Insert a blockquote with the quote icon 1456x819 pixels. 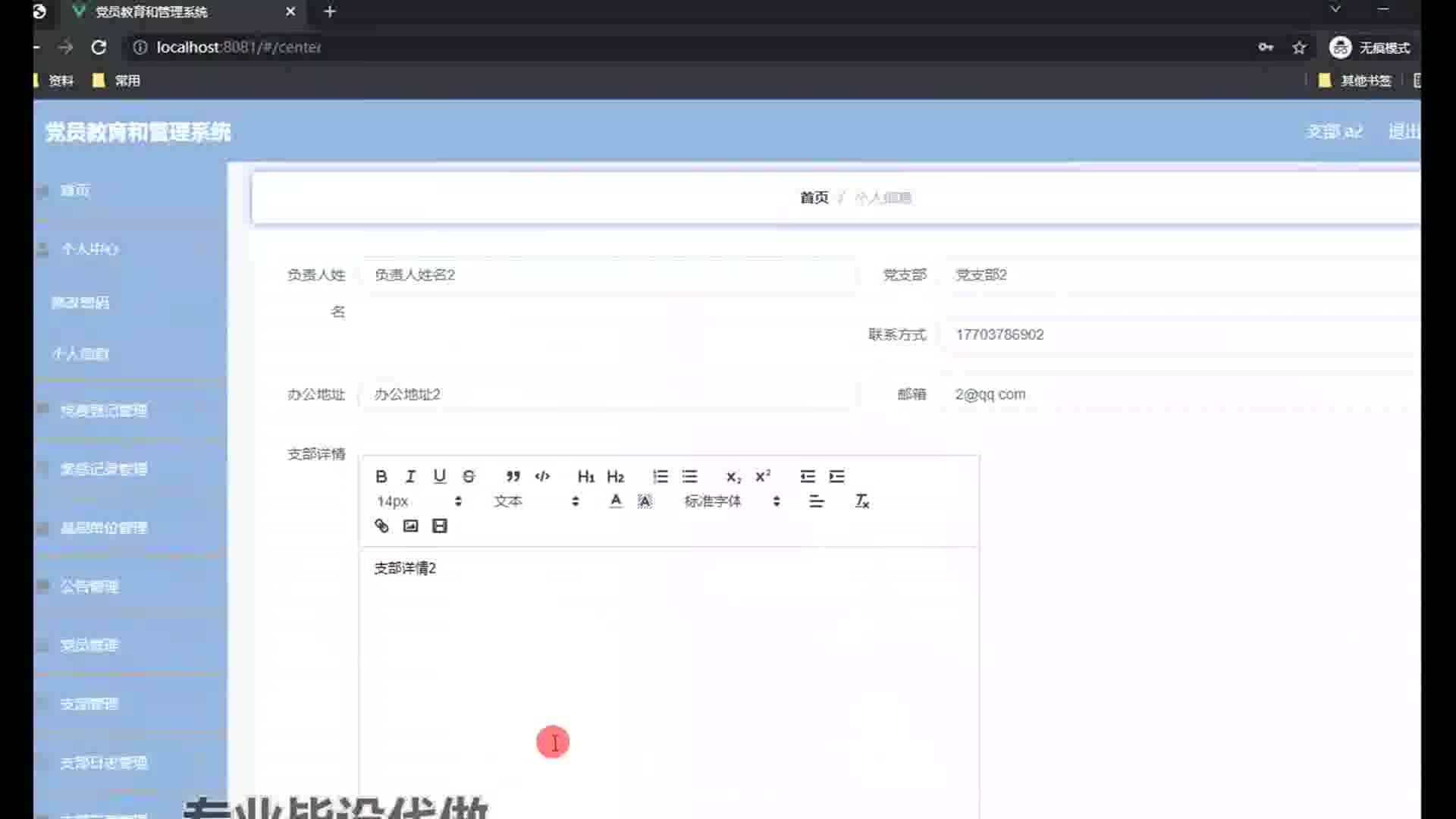(x=513, y=476)
